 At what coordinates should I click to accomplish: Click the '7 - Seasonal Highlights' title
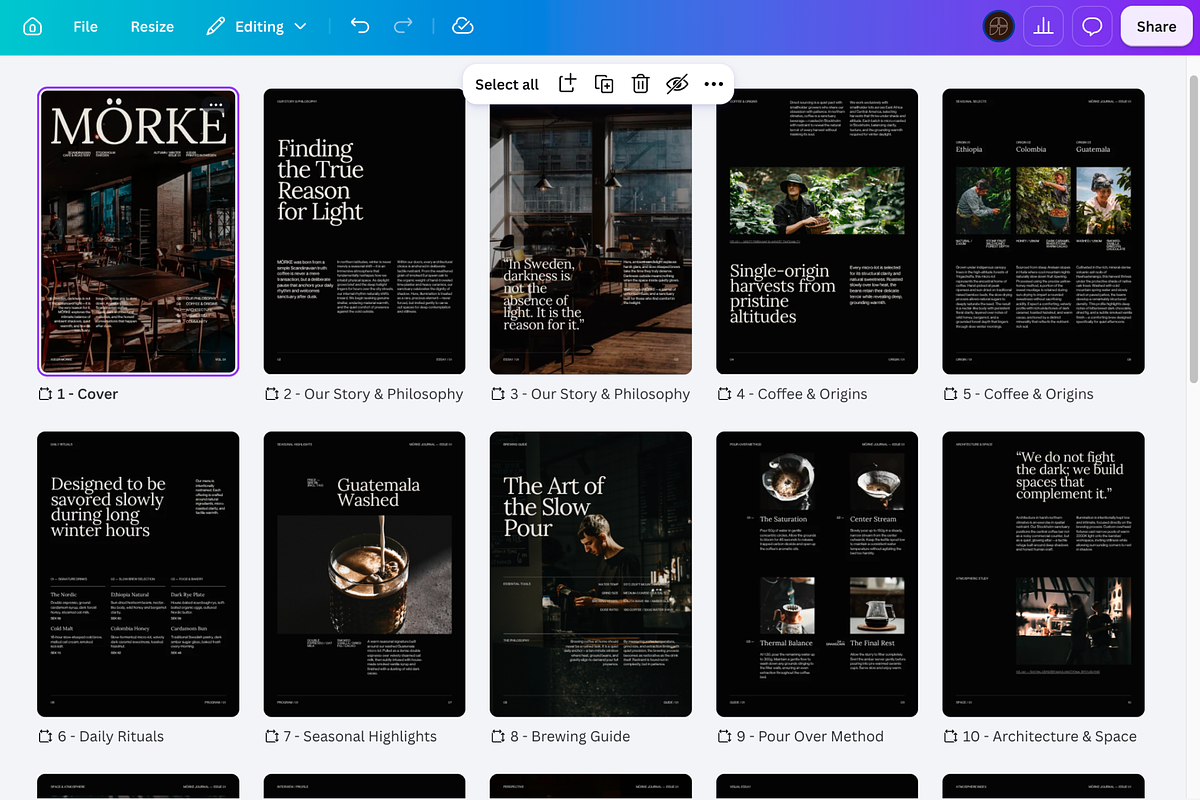(x=360, y=737)
